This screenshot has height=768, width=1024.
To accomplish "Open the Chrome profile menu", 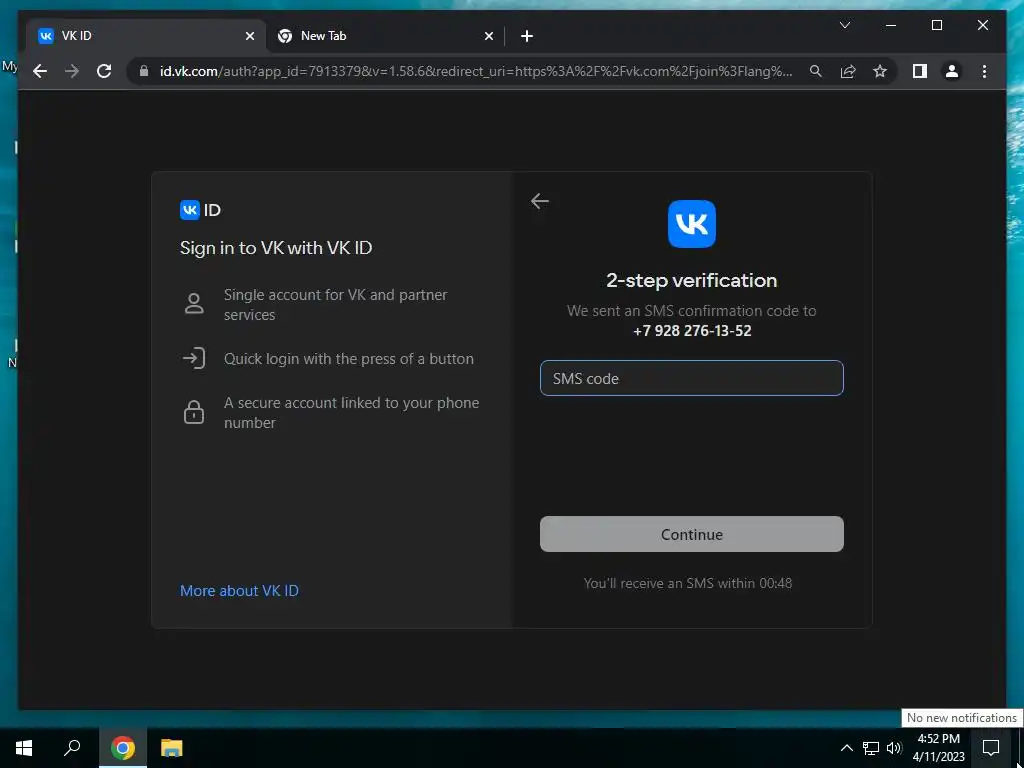I will 952,71.
